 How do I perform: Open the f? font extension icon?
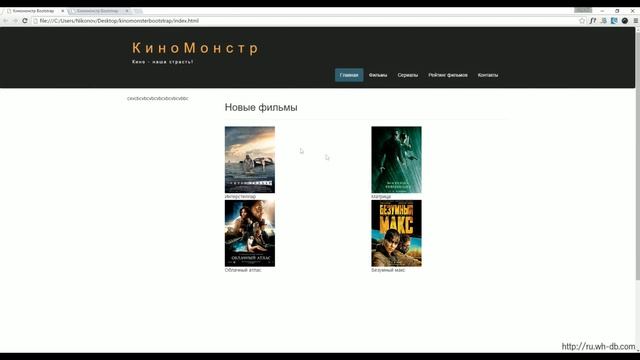[x=593, y=21]
